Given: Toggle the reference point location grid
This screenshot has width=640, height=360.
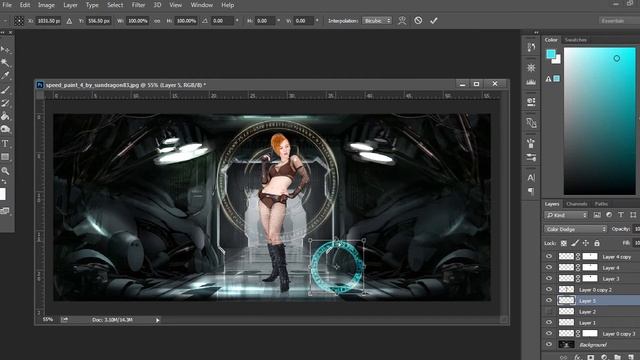Looking at the screenshot, I should tap(19, 21).
